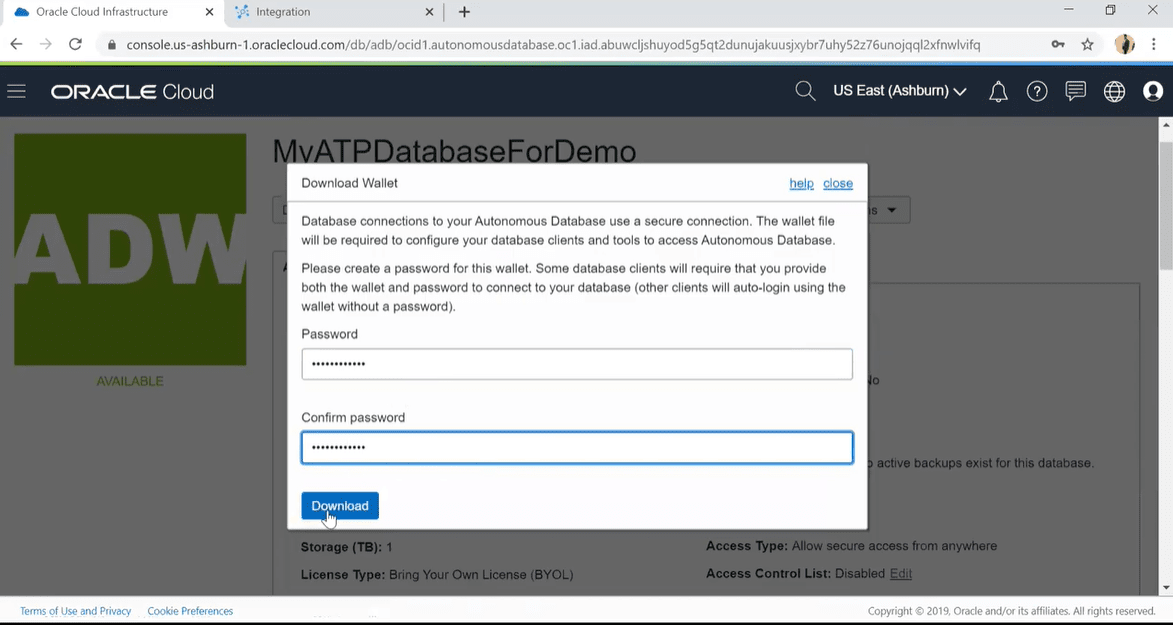Open the support chat icon

(x=1076, y=91)
